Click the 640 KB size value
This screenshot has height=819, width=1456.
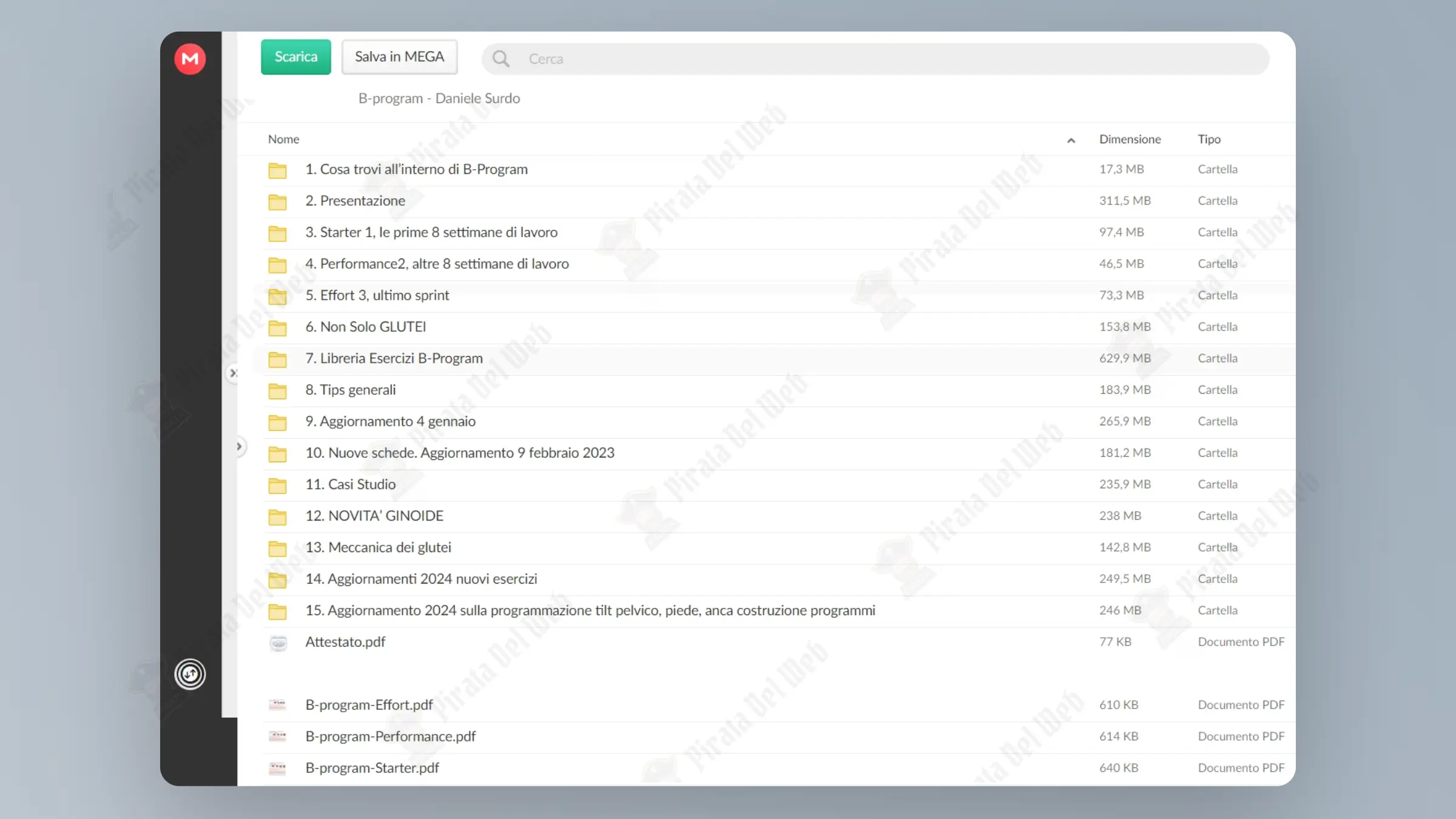[1119, 768]
